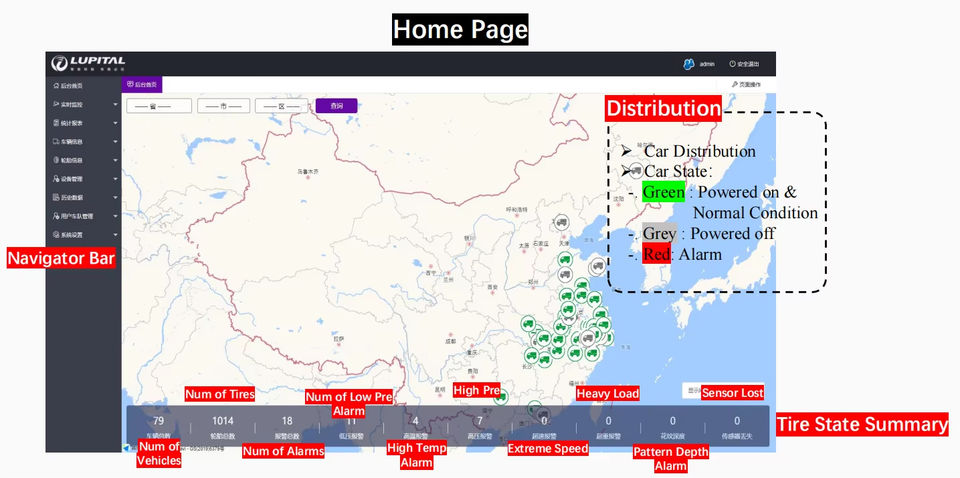
Task: Open the 页面操作 page operations button
Action: 745,84
